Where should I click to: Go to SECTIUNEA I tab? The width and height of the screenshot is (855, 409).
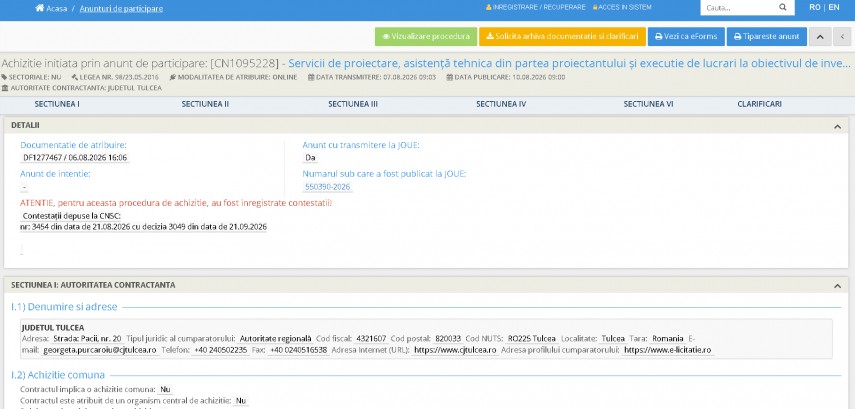pos(57,104)
